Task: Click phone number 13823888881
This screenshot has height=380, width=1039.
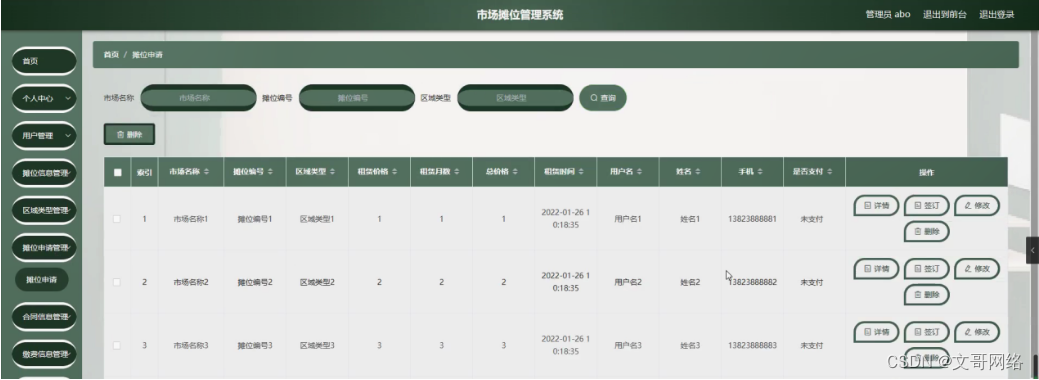Action: tap(752, 219)
